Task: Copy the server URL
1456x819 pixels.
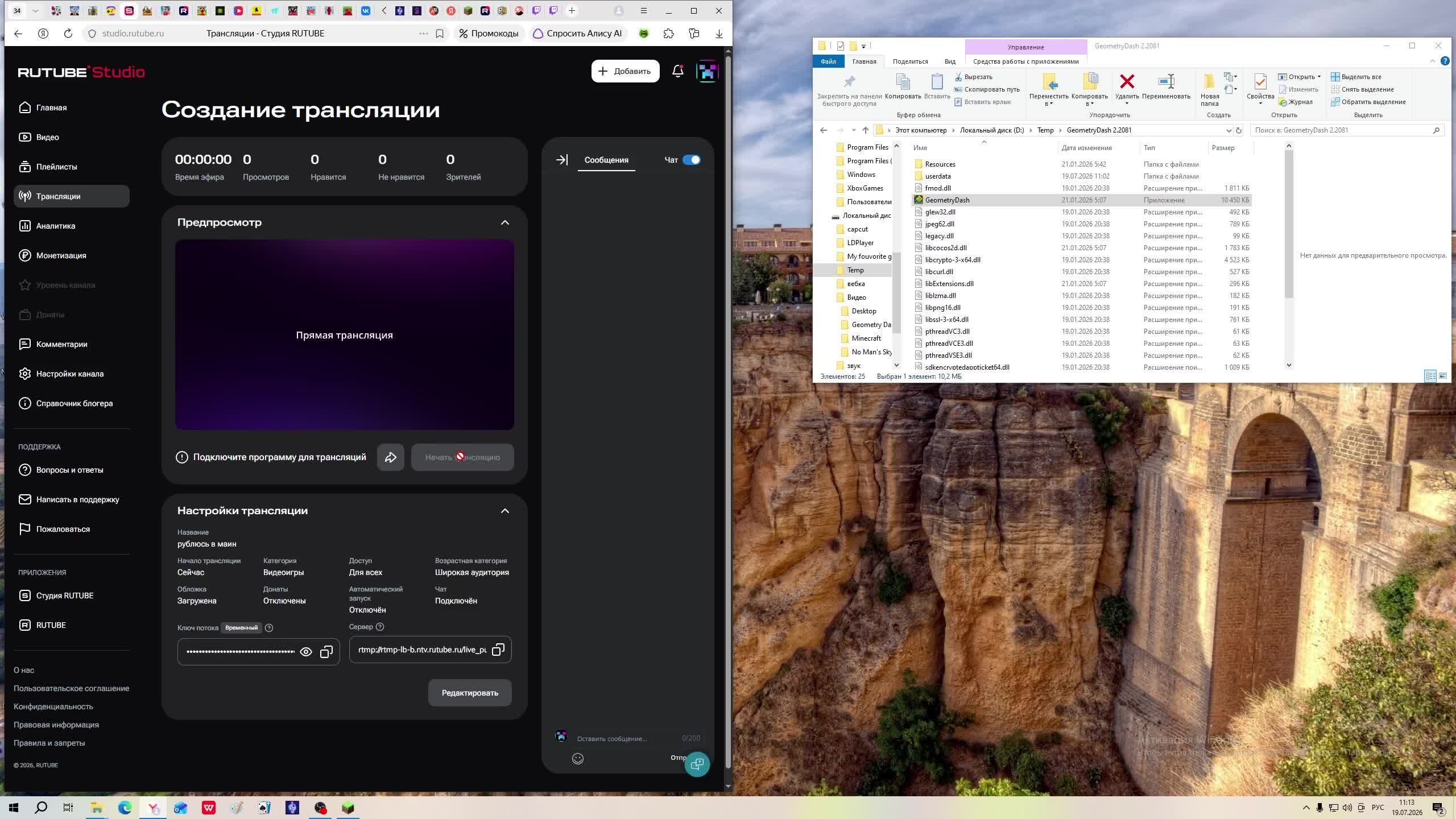Action: click(498, 650)
